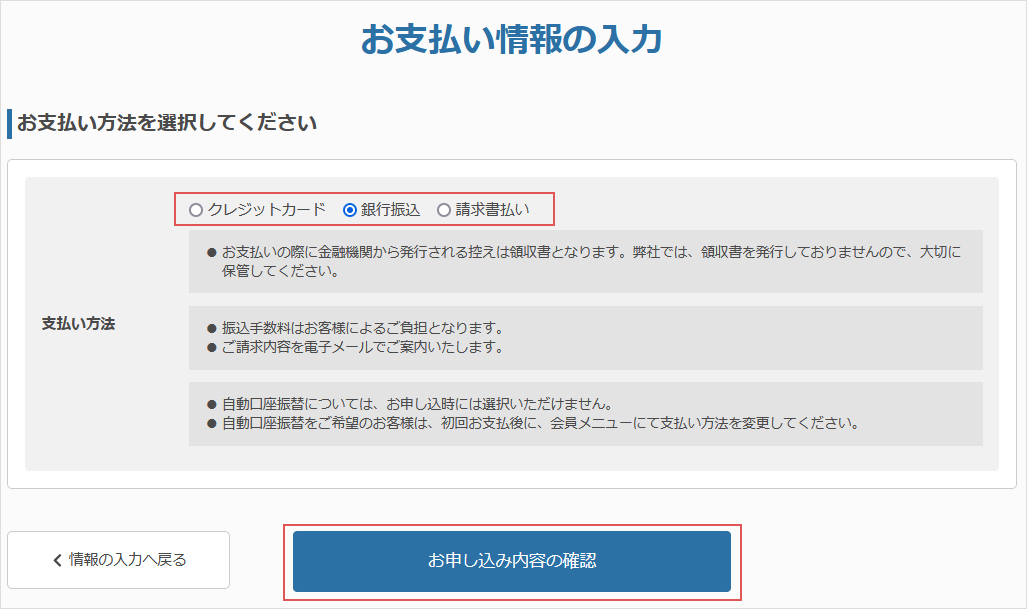Screen dimensions: 1027x609
Task: Click the bullet icon before 振込手数料 text
Action: [x=211, y=329]
